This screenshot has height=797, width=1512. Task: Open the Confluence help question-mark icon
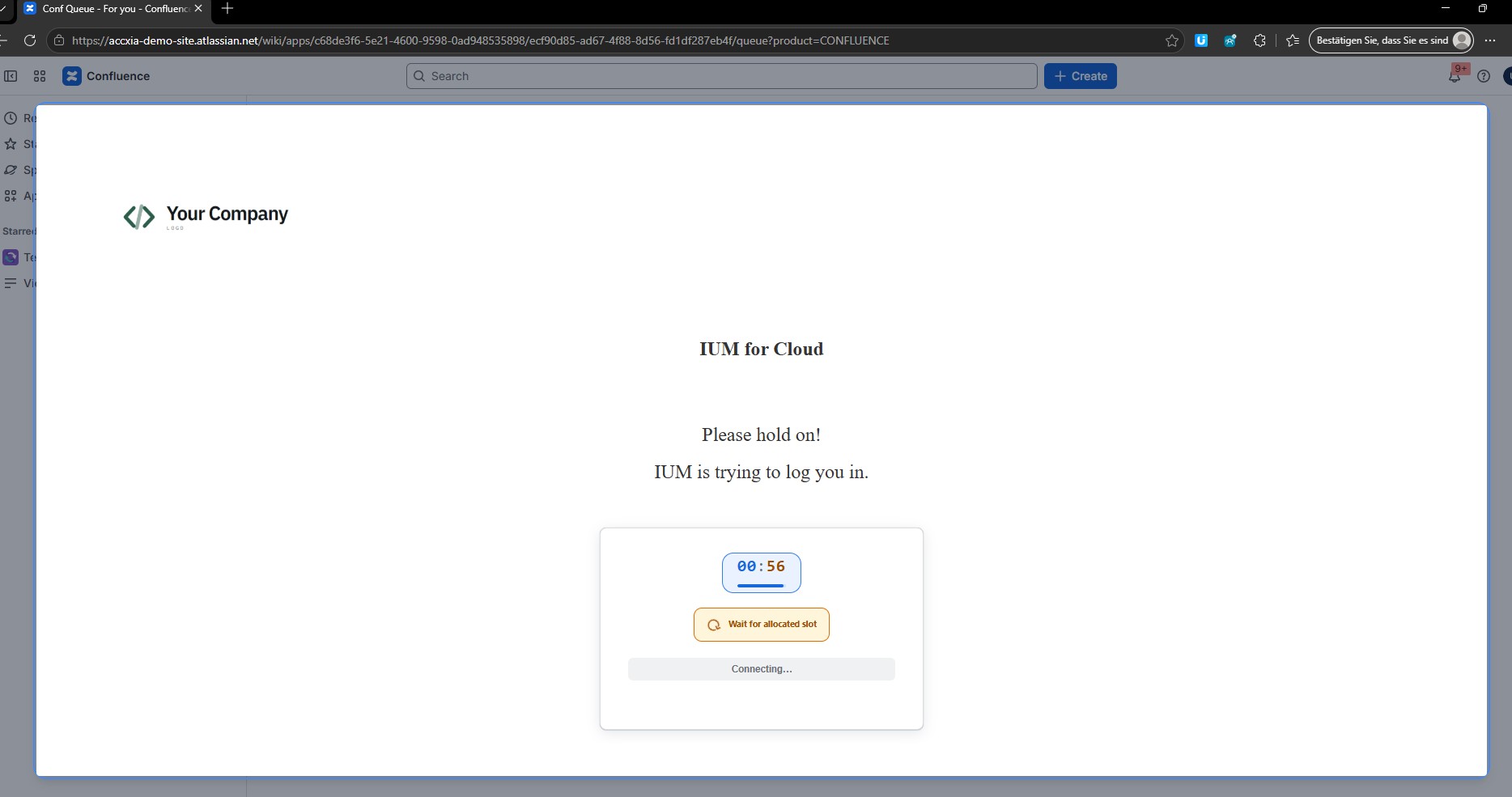(1484, 76)
